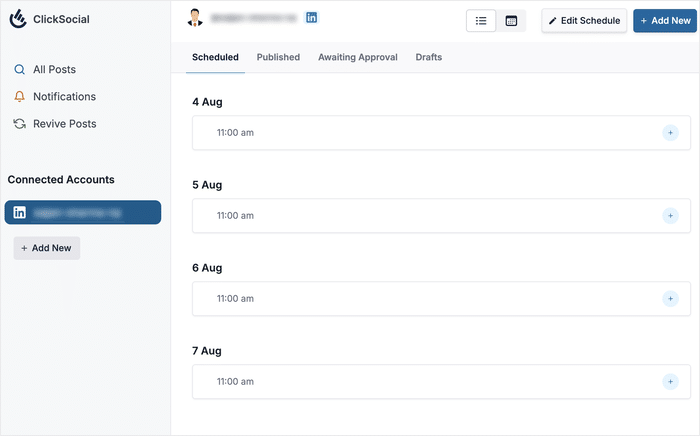Image resolution: width=700 pixels, height=436 pixels.
Task: Click the ClickSocial brand name text
Action: (61, 19)
